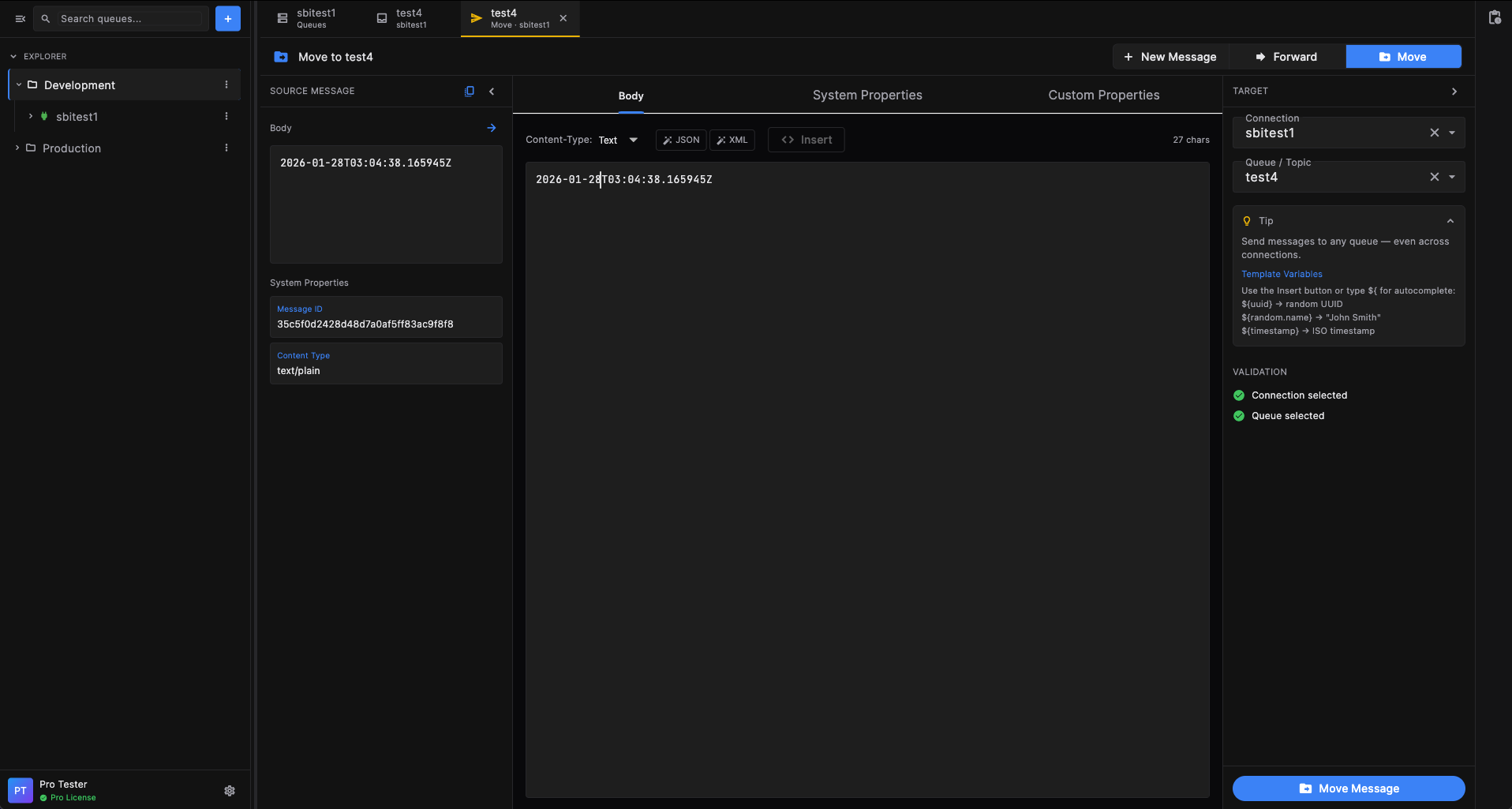The height and width of the screenshot is (809, 1512).
Task: Format body as JSON
Action: tap(681, 140)
